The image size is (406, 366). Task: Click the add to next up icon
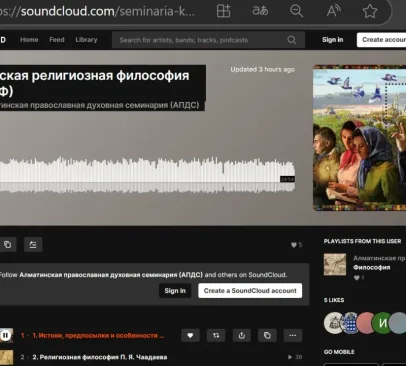pos(33,245)
